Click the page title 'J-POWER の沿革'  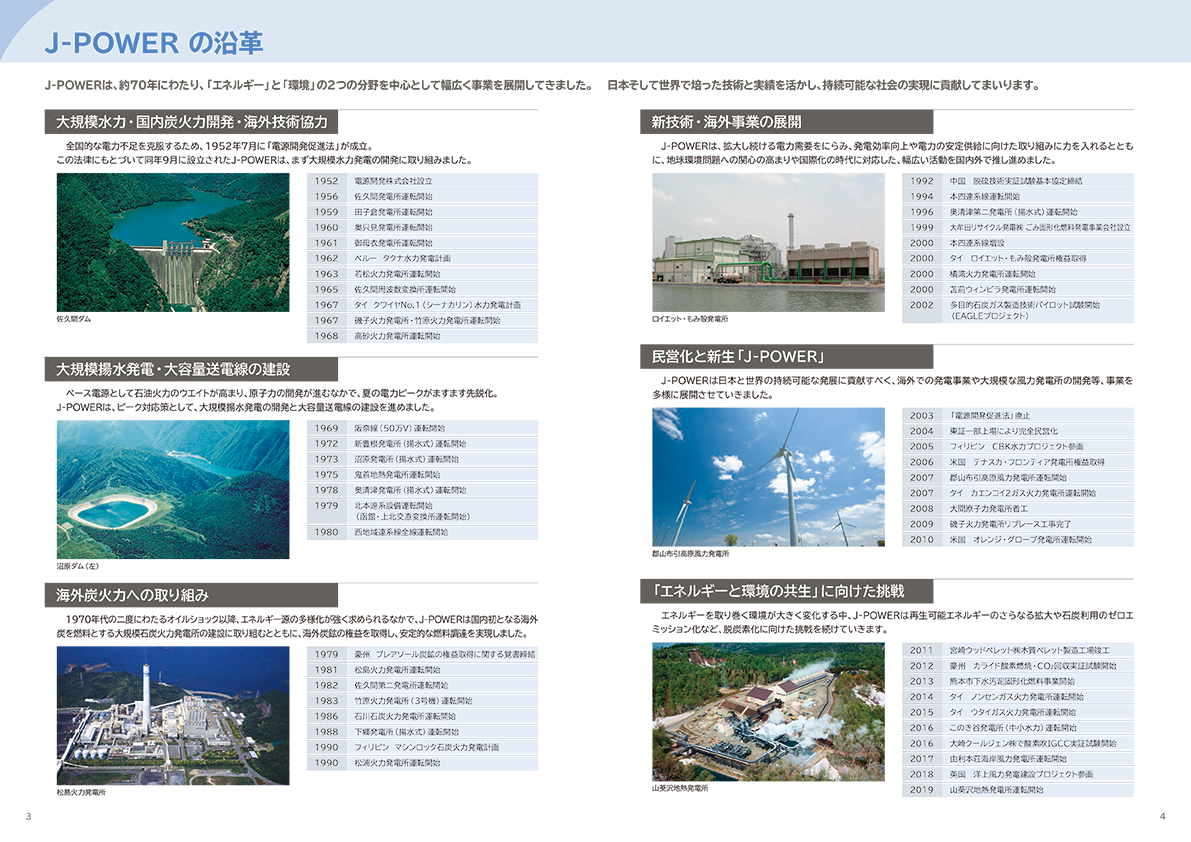point(153,43)
